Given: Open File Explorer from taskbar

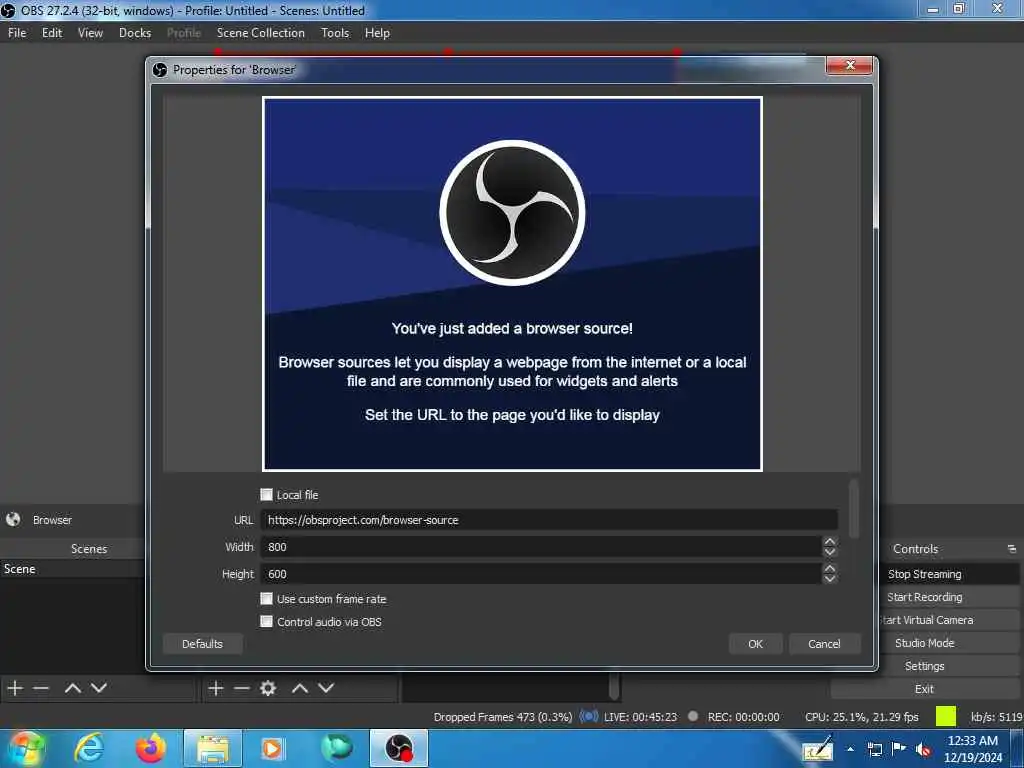Looking at the screenshot, I should 213,749.
